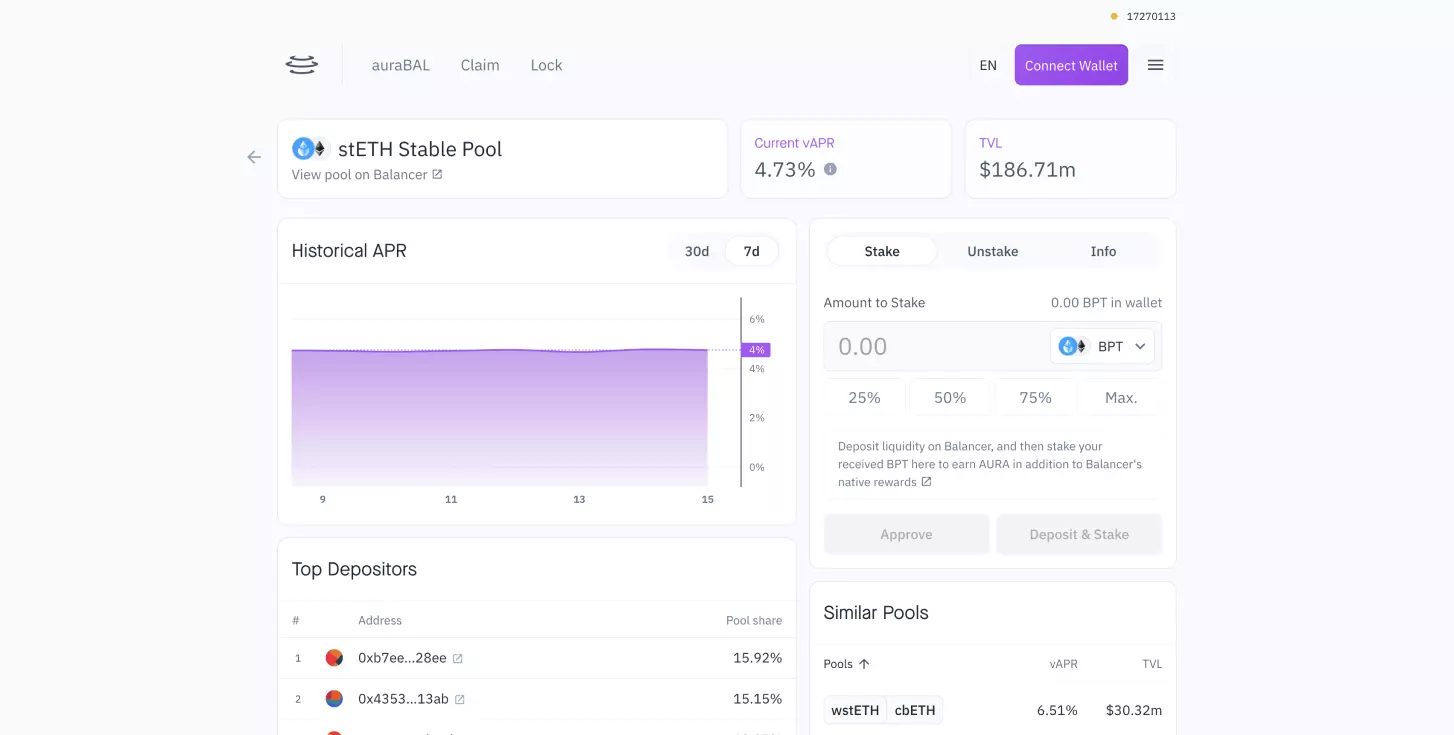Sort pools using the Pools arrow icon
1454x735 pixels.
tap(865, 663)
